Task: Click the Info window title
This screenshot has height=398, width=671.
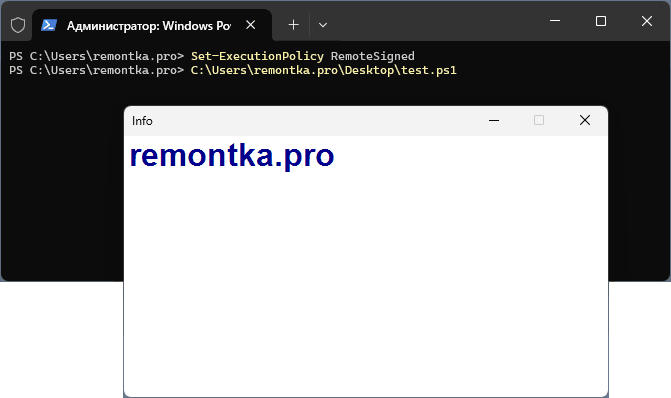Action: click(x=142, y=121)
